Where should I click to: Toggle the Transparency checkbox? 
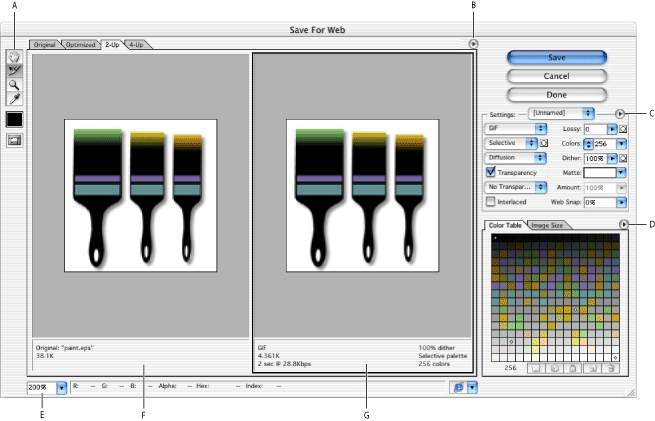(x=490, y=172)
